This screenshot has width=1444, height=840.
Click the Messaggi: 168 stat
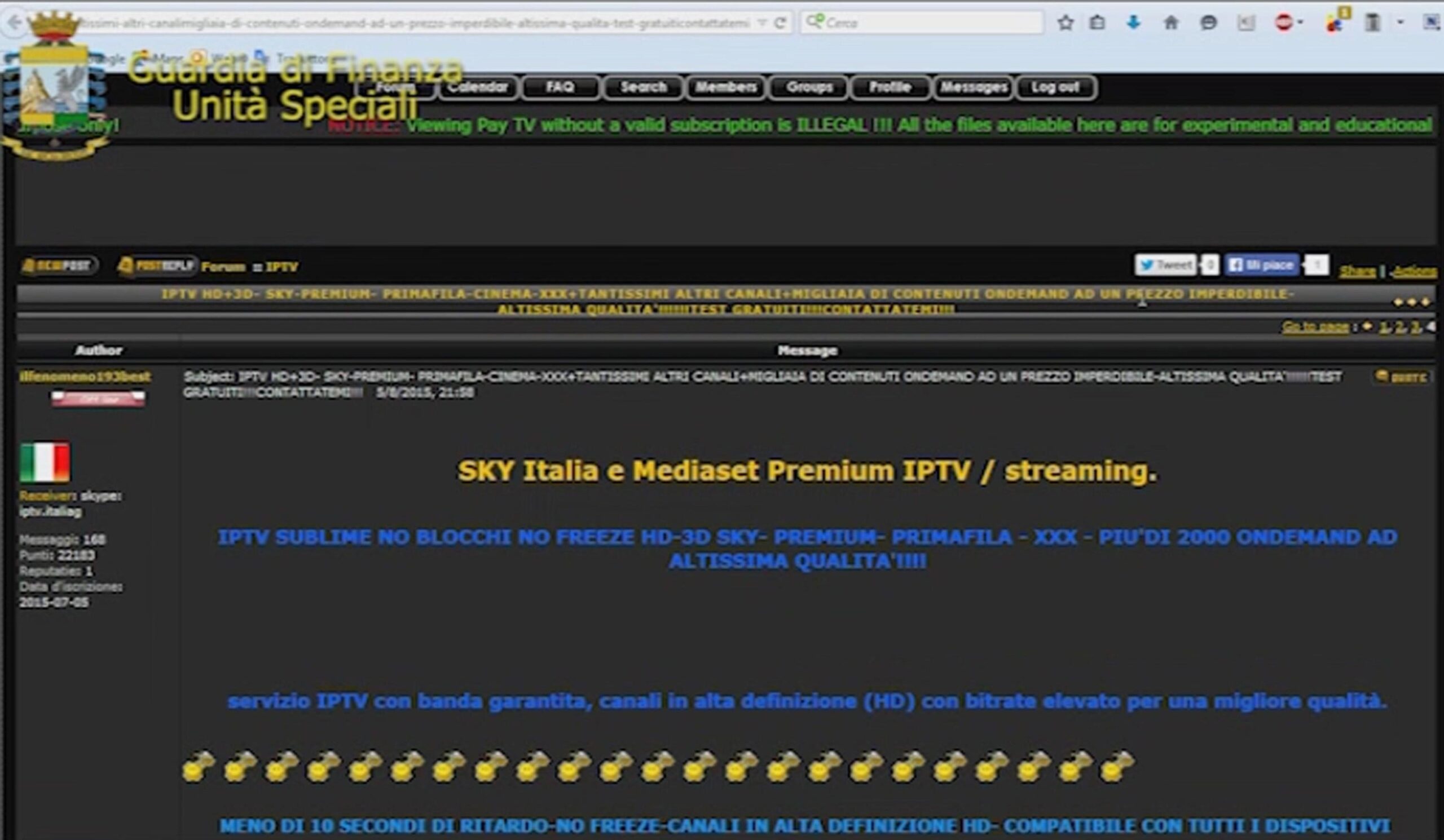coord(63,540)
